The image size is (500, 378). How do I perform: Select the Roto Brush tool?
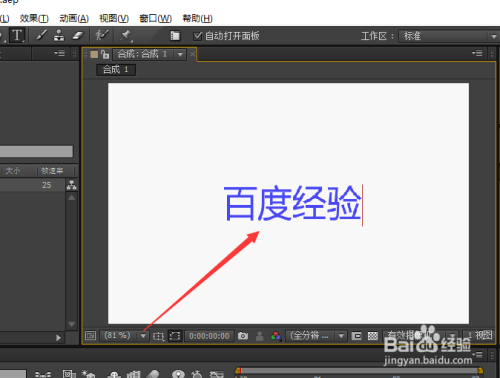click(102, 35)
